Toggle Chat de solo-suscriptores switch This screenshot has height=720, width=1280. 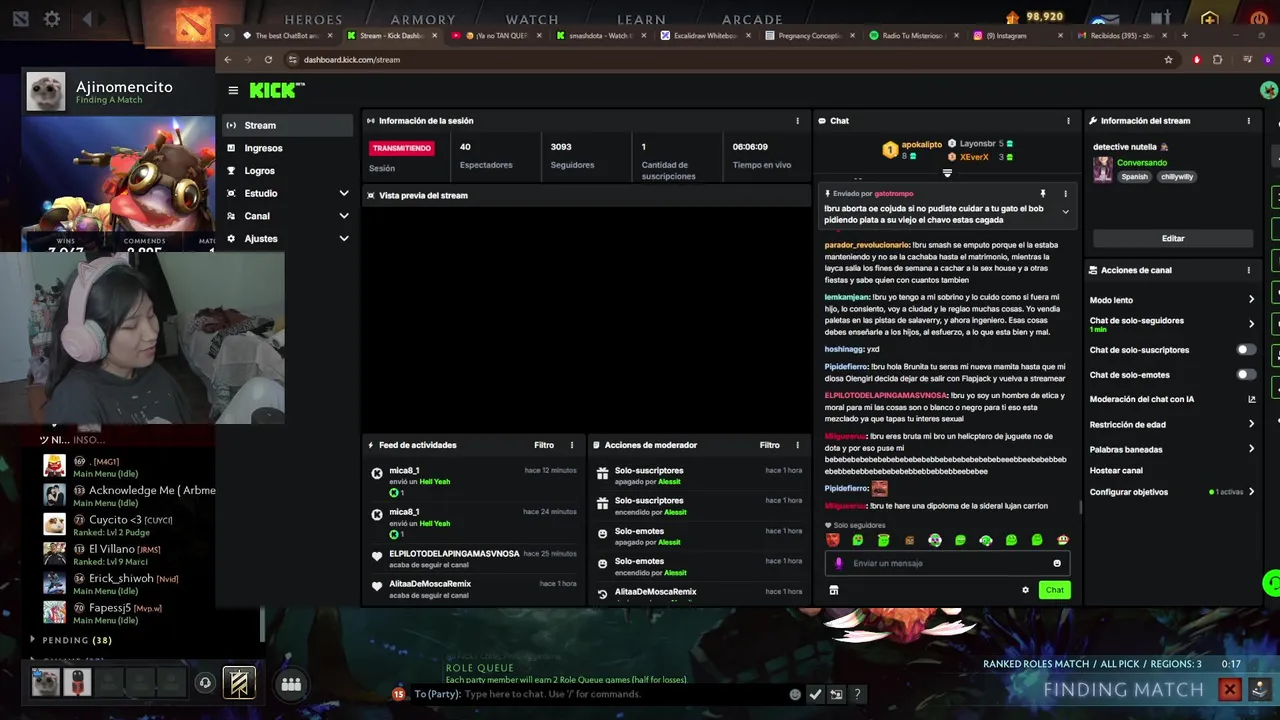point(1246,350)
